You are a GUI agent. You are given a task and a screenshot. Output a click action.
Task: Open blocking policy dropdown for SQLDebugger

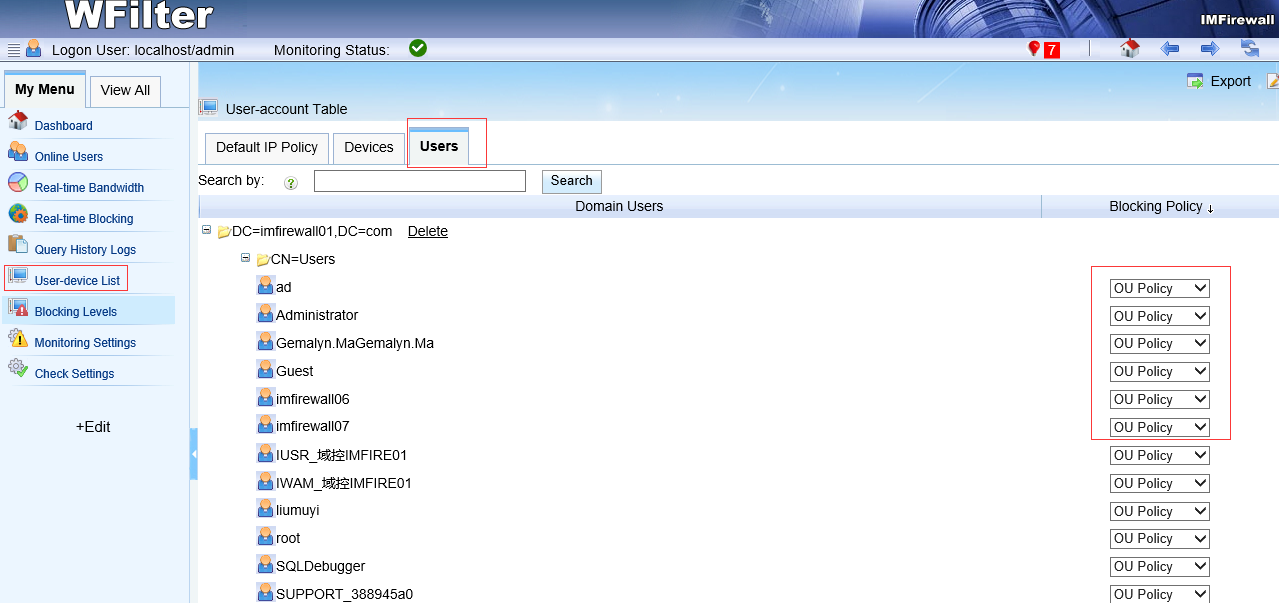coord(1160,566)
